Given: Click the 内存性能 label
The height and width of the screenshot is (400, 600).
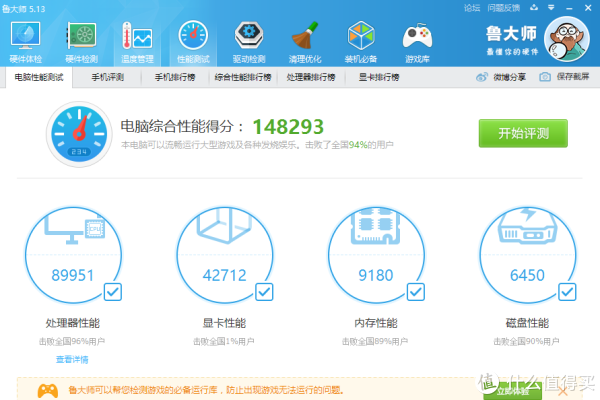Looking at the screenshot, I should click(376, 323).
